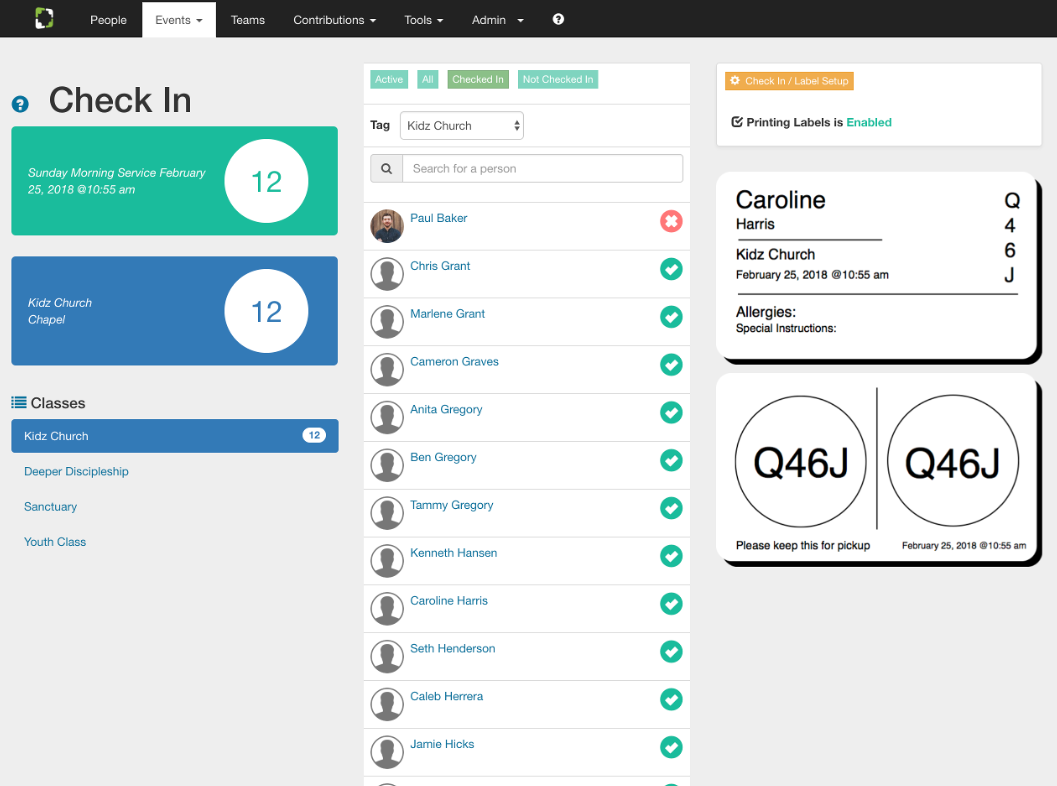Click Tammy Gregory's avatar icon
Screen dimensions: 1057x786
387,513
